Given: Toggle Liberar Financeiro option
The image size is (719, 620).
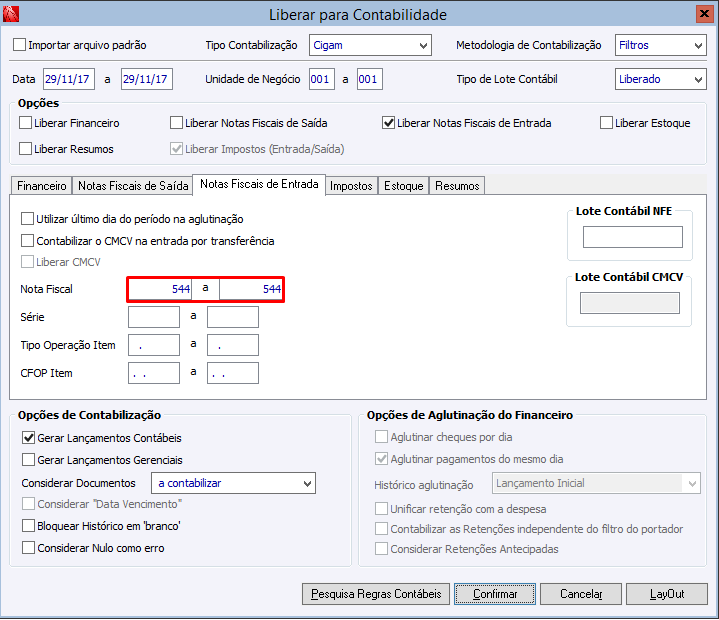Looking at the screenshot, I should pyautogui.click(x=26, y=123).
